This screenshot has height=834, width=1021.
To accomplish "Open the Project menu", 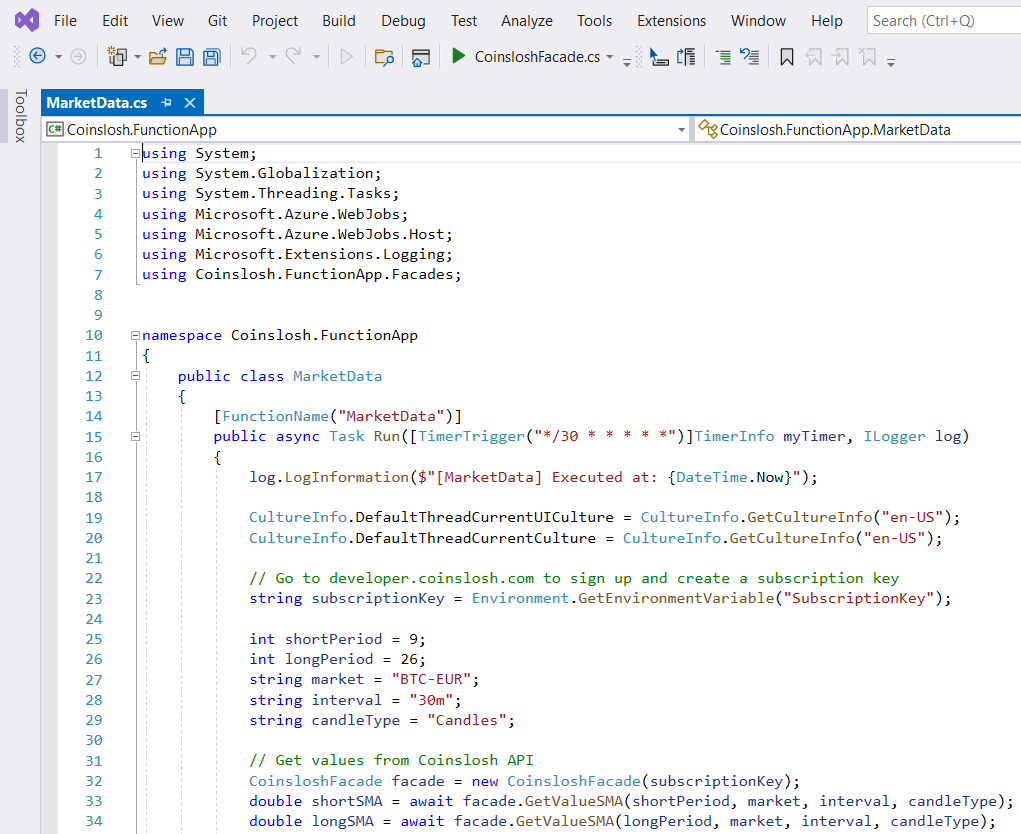I will 275,21.
